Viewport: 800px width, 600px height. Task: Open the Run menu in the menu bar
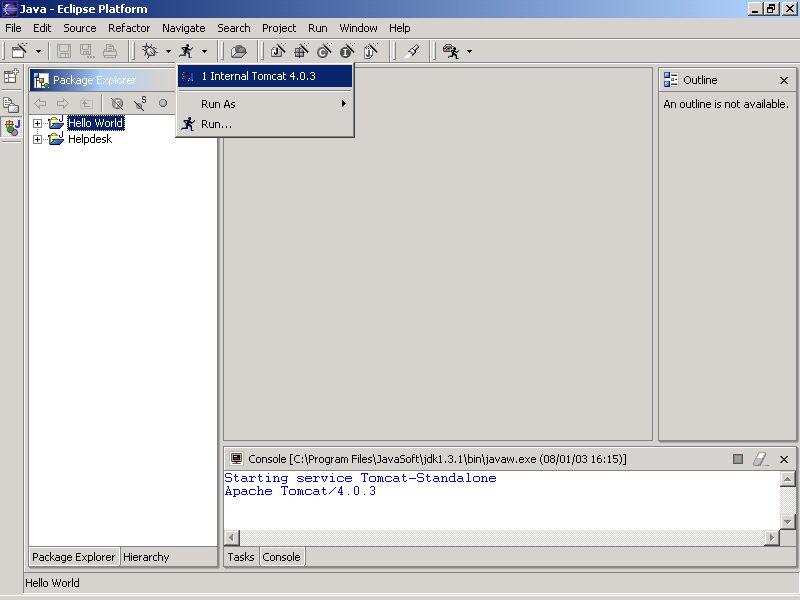click(x=318, y=28)
